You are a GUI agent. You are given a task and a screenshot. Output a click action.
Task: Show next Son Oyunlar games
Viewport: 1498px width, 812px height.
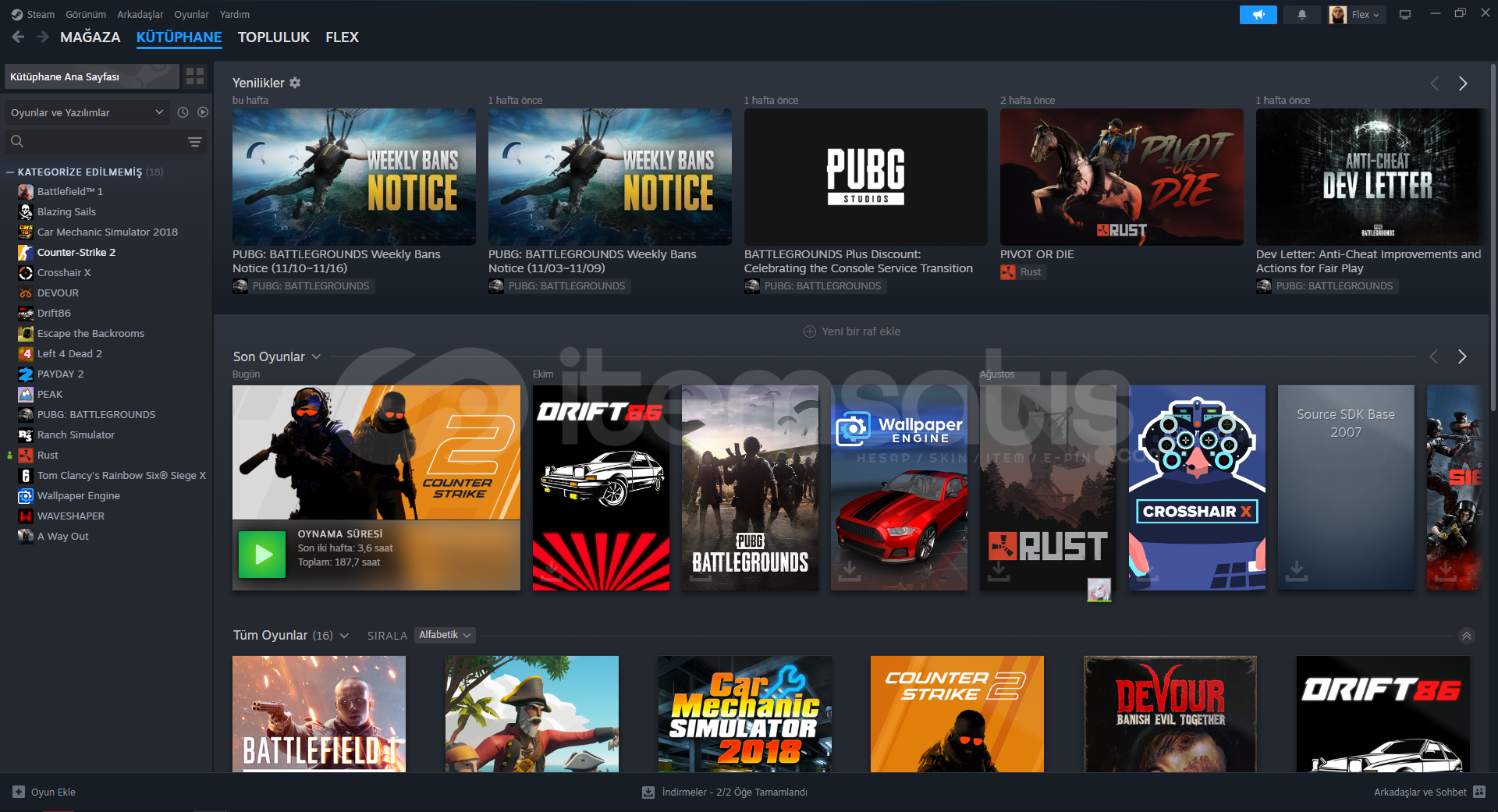pyautogui.click(x=1462, y=356)
